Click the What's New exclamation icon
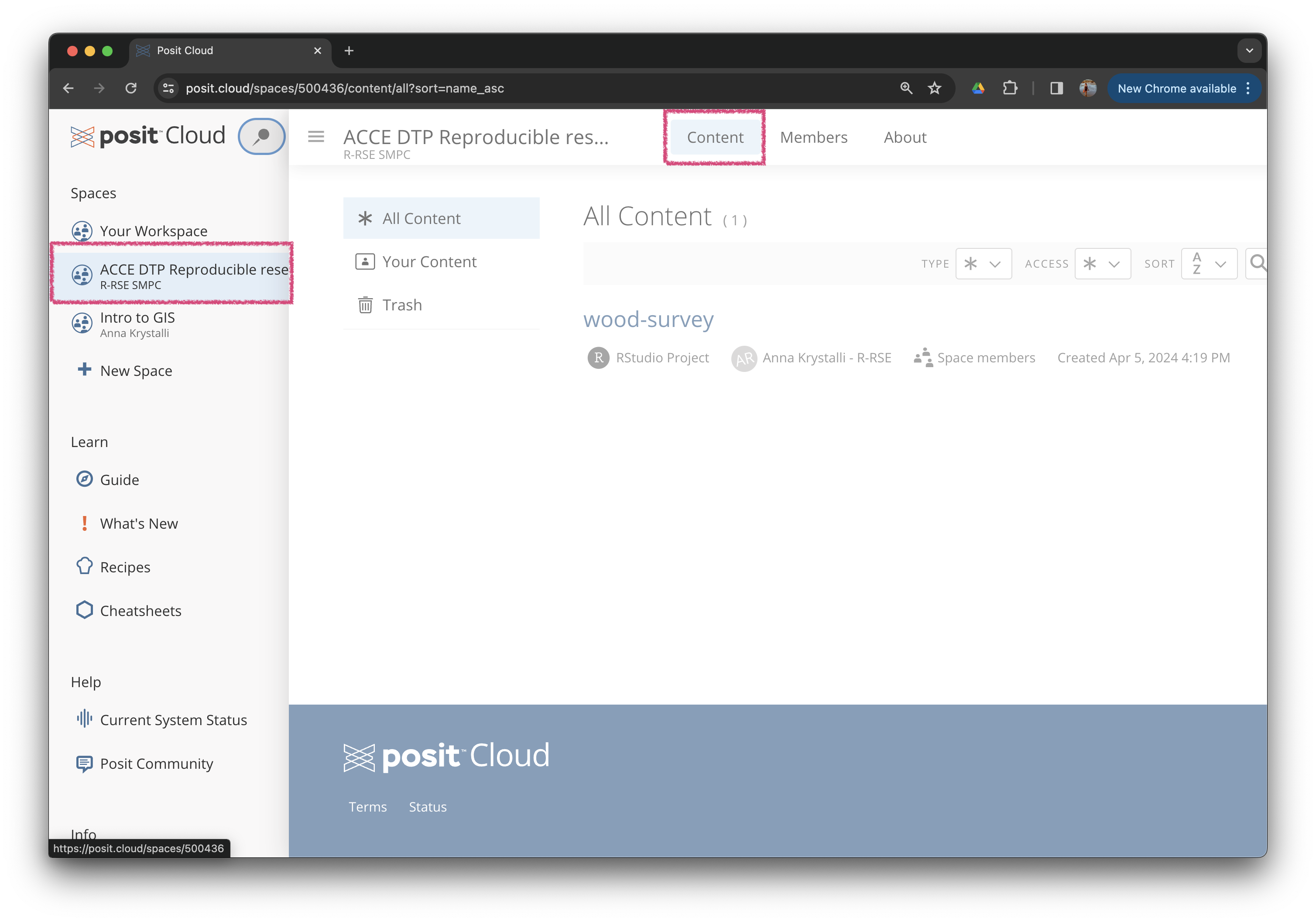The height and width of the screenshot is (922, 1316). tap(84, 523)
